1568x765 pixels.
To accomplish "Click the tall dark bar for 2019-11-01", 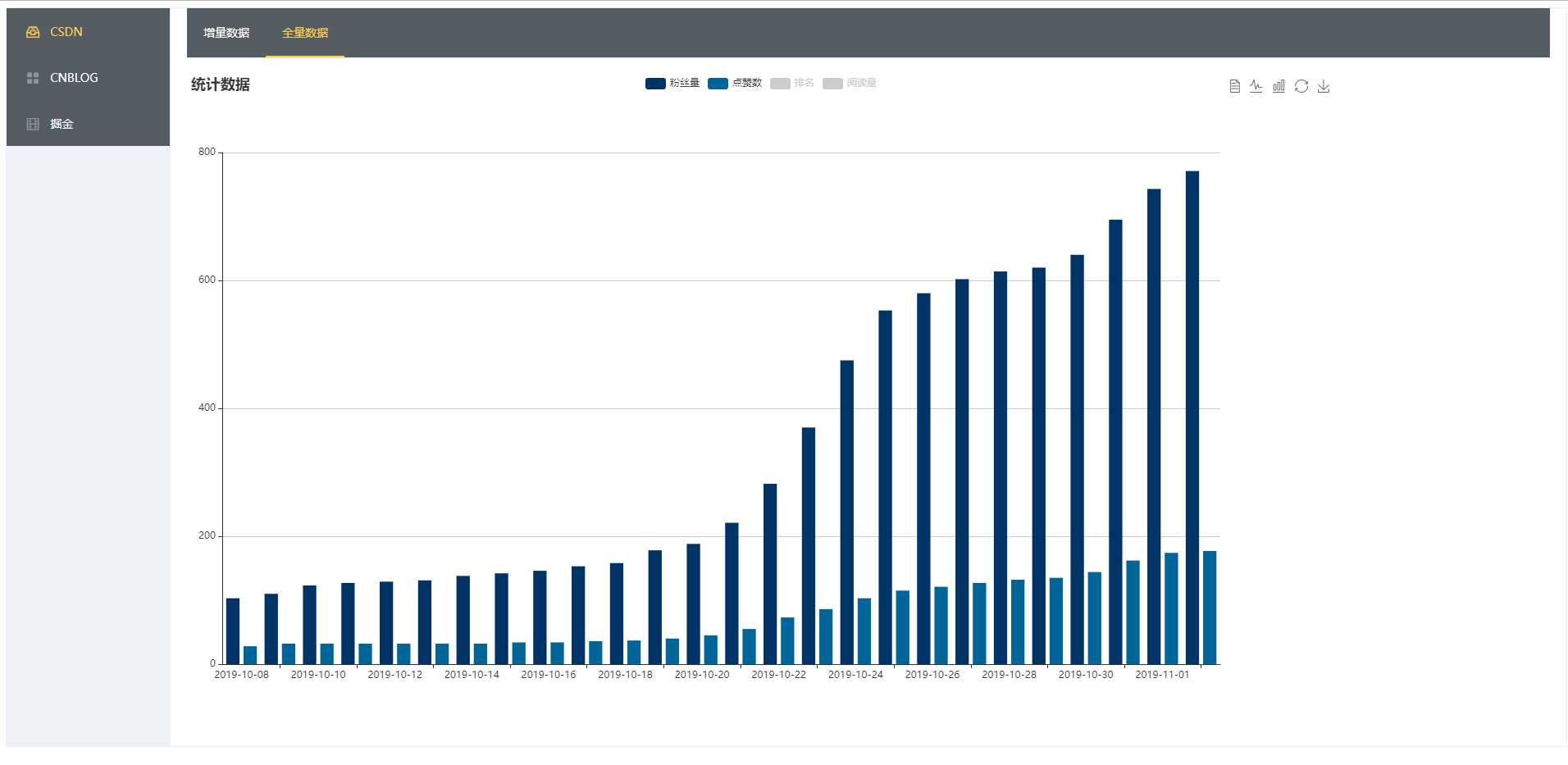I will (x=1154, y=426).
